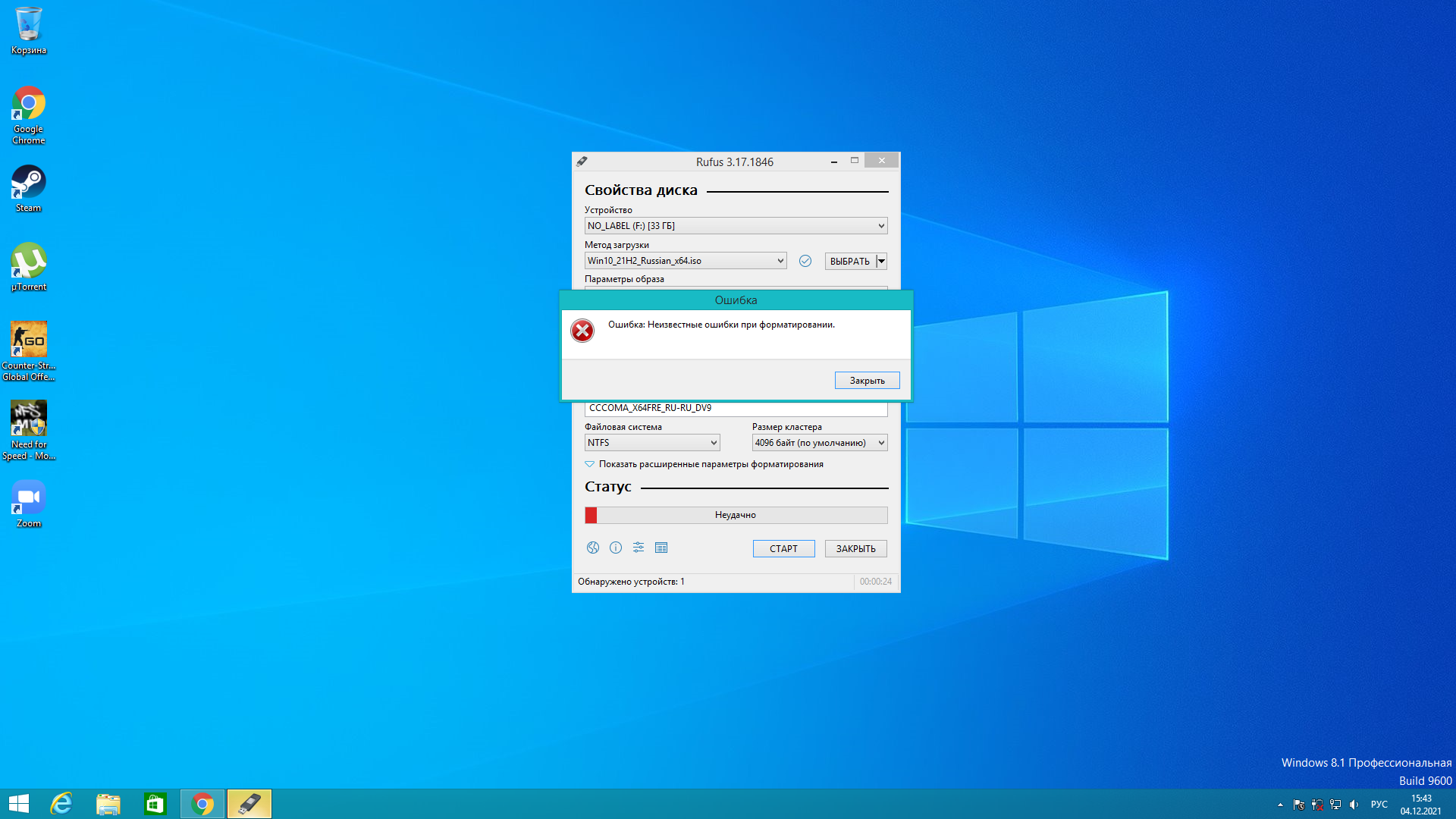Select Need for Speed Most Wanted shortcut
The image size is (1456, 819).
pos(29,430)
